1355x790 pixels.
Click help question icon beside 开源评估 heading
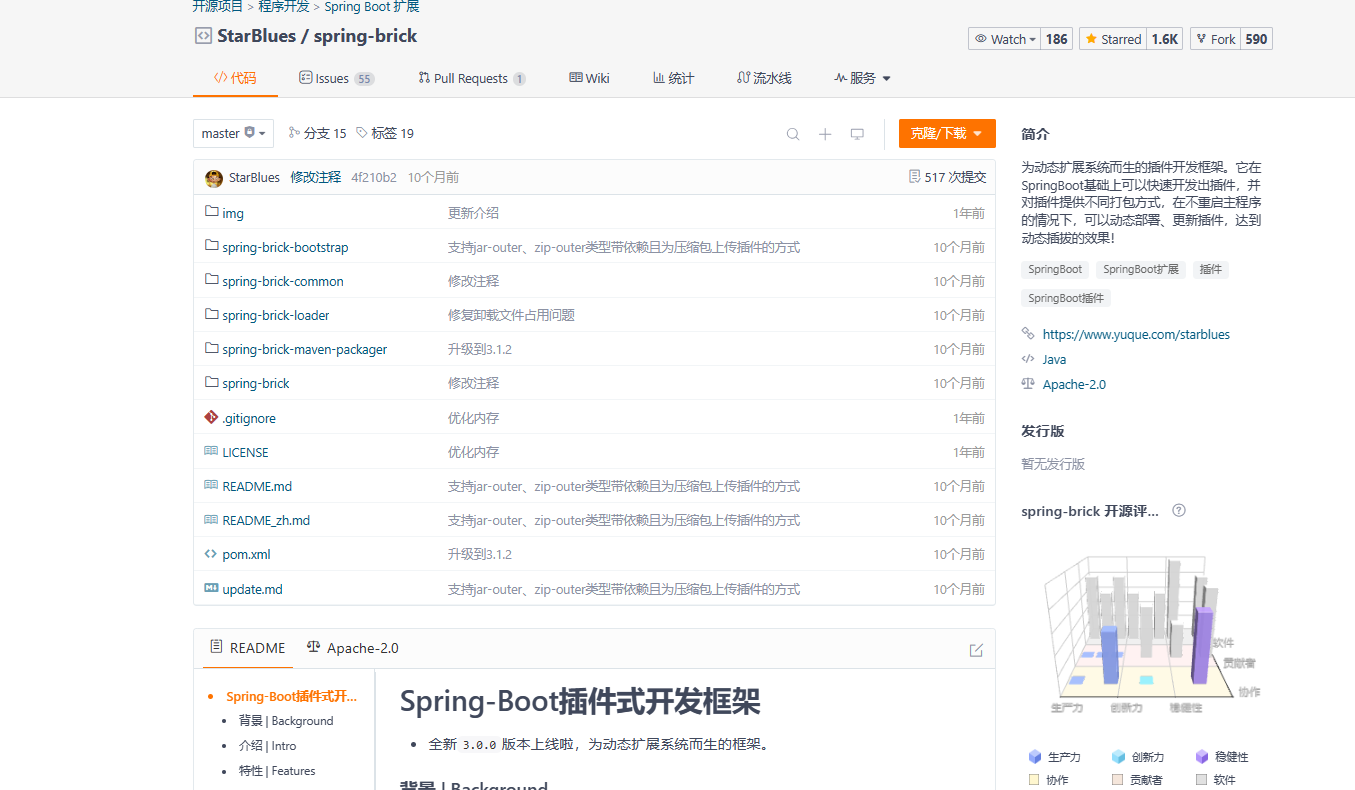tap(1179, 511)
